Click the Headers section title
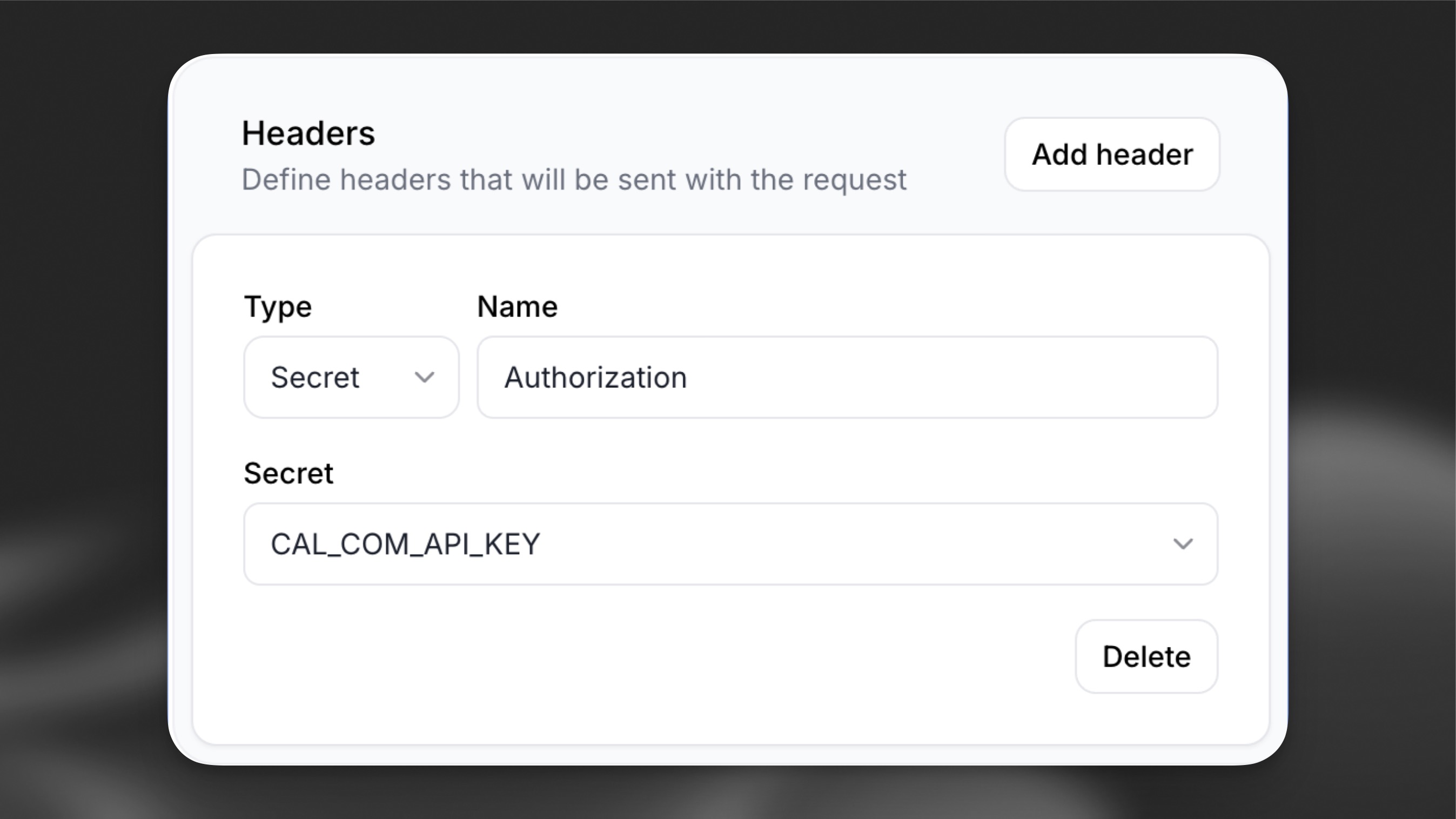Viewport: 1456px width, 819px height. click(308, 133)
